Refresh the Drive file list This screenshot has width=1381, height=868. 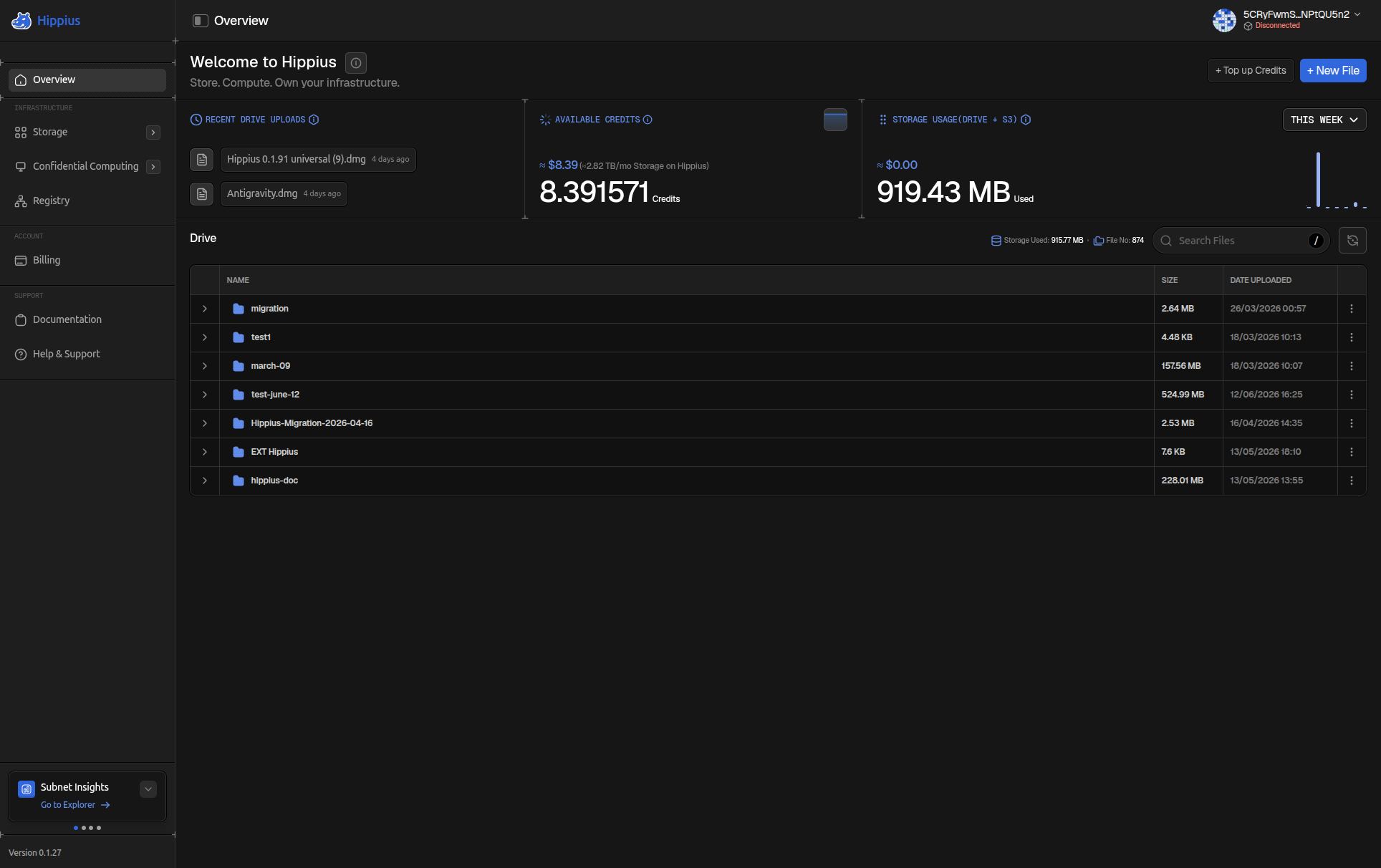(1352, 241)
